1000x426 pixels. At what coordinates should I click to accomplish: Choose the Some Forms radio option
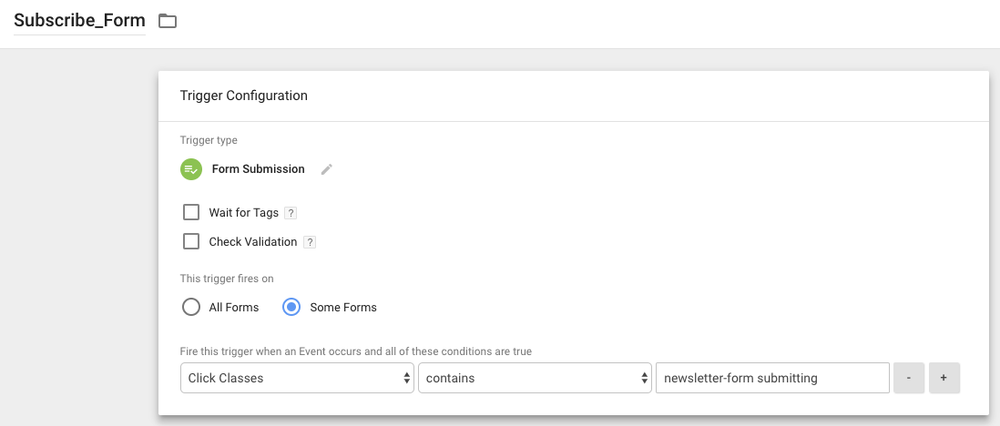(x=292, y=307)
